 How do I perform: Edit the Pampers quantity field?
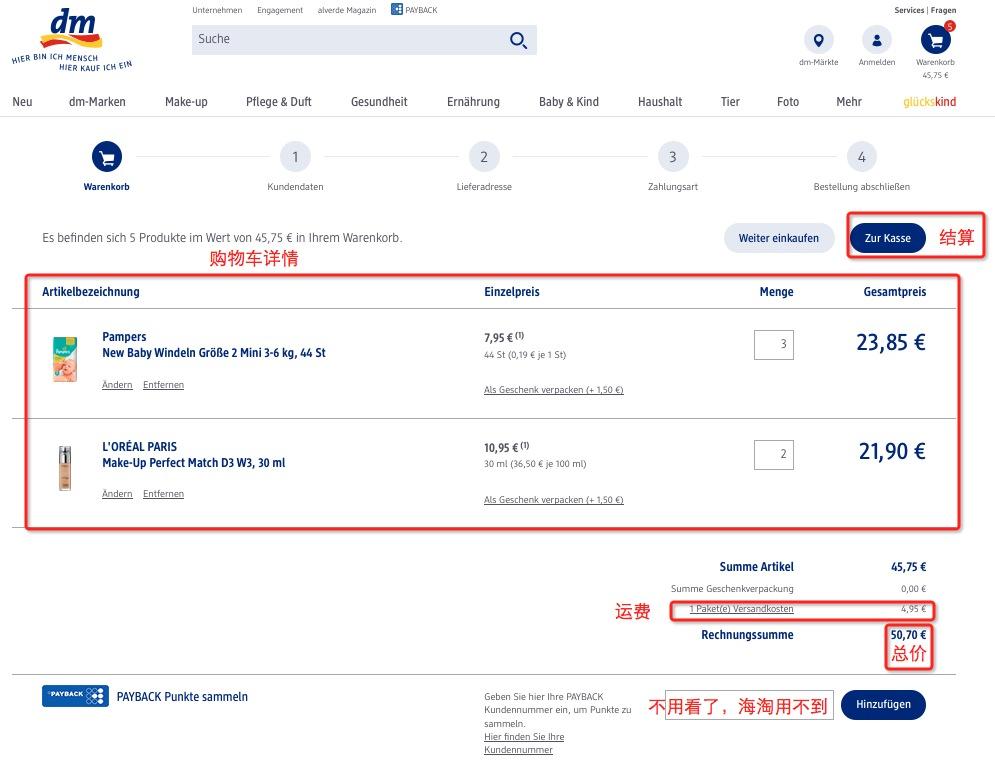pos(774,344)
